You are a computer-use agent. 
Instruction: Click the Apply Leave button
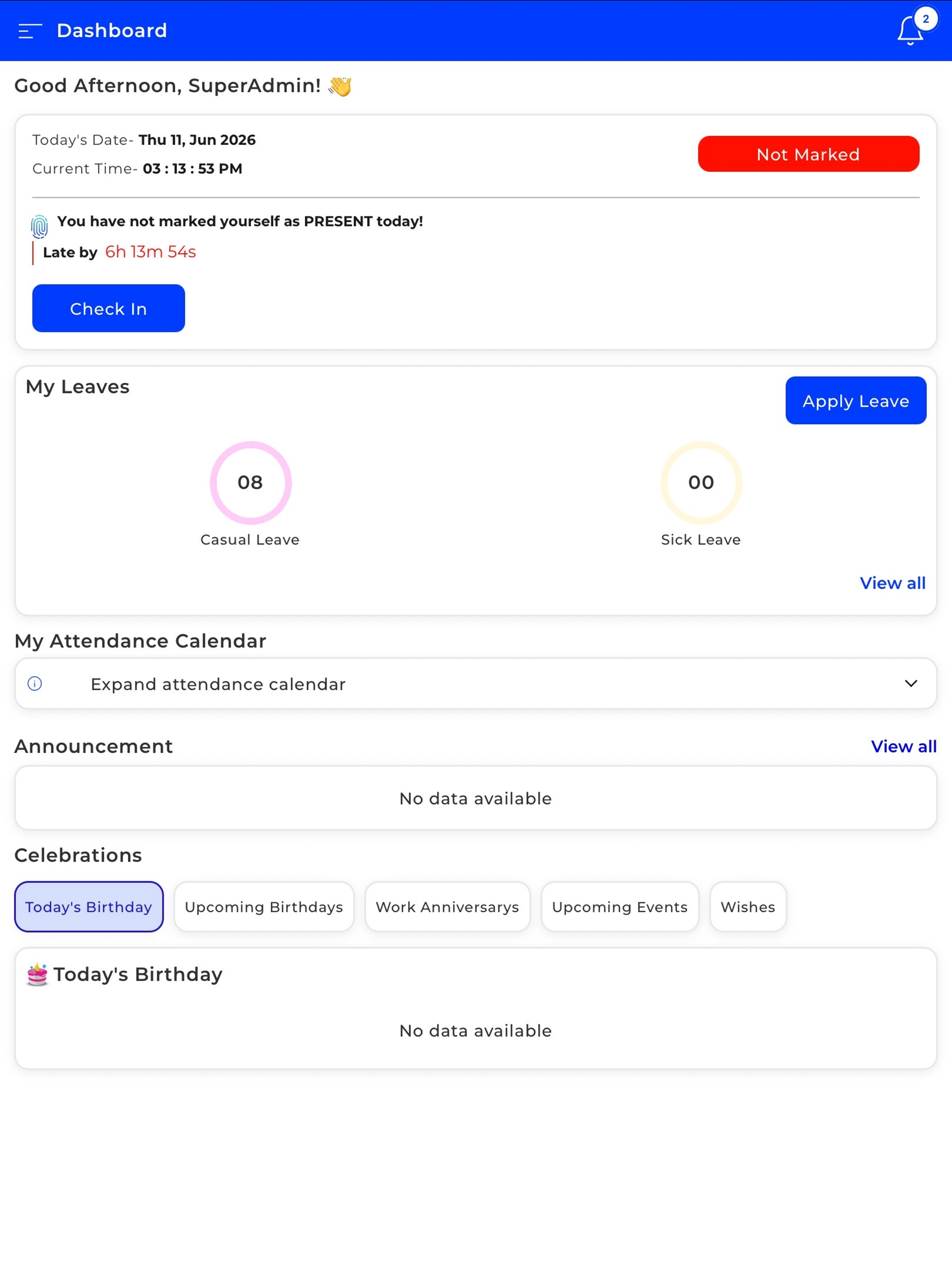pyautogui.click(x=856, y=401)
